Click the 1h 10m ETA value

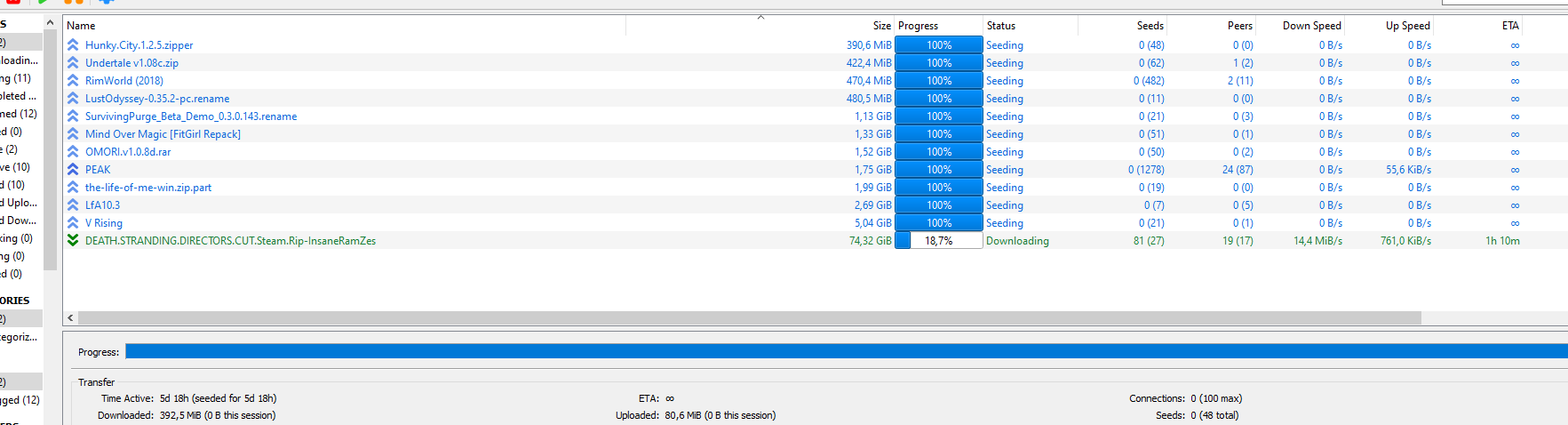tap(1502, 240)
